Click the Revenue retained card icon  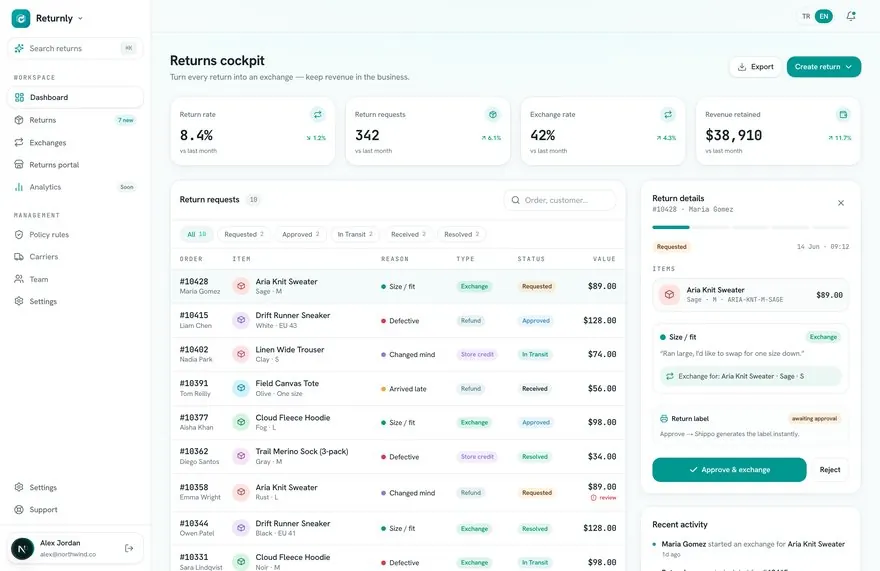click(x=843, y=115)
